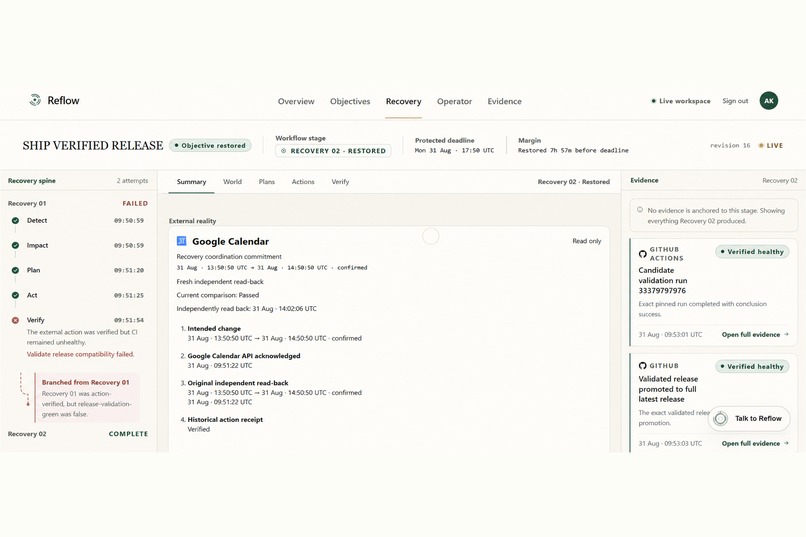Click the Google Calendar heading
806x537 pixels.
pos(230,242)
